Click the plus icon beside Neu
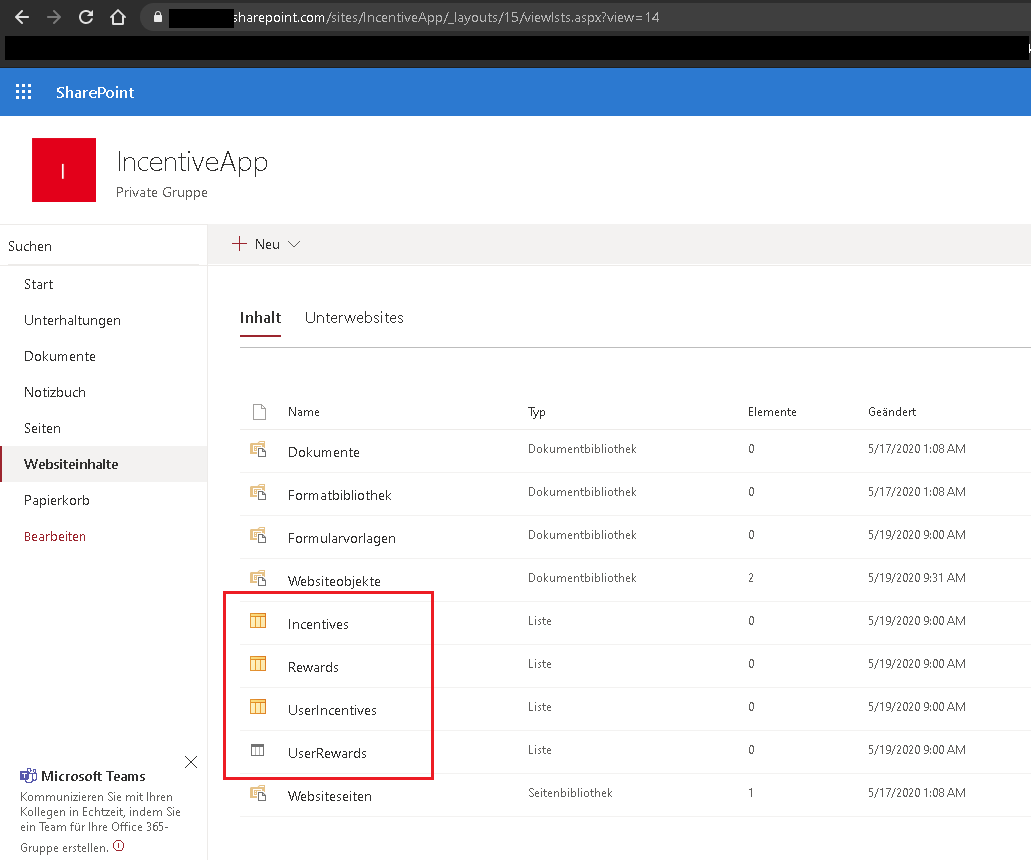 239,244
